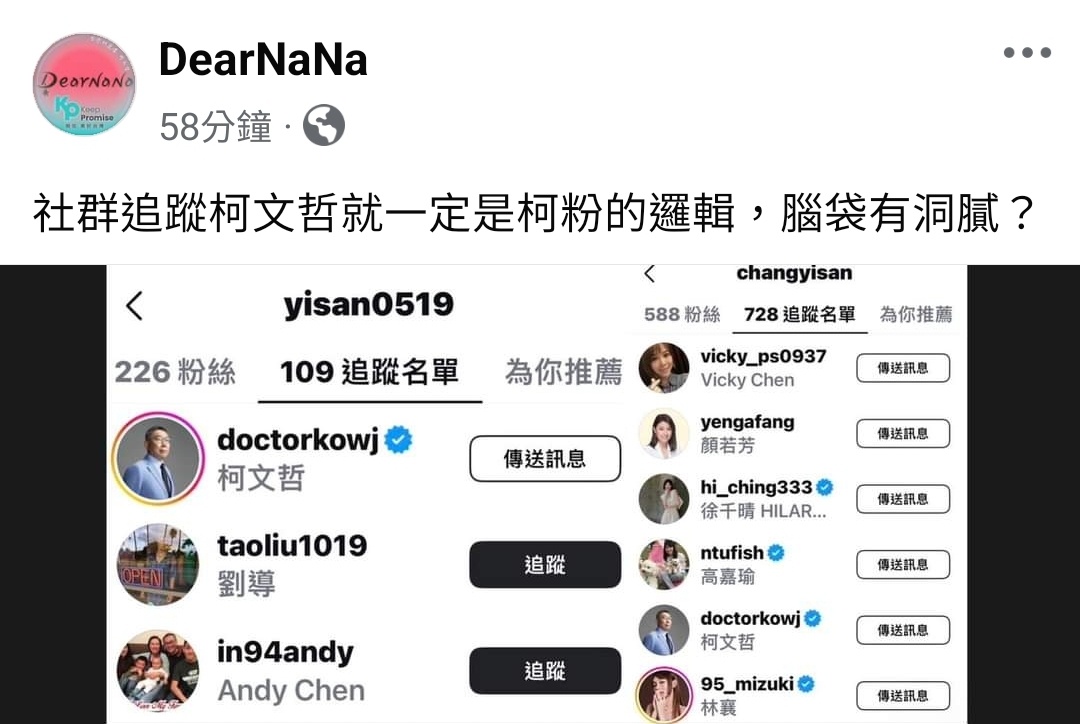Screen dimensions: 1080x724
Task: Open the DearNaNa page name link
Action: [x=263, y=59]
